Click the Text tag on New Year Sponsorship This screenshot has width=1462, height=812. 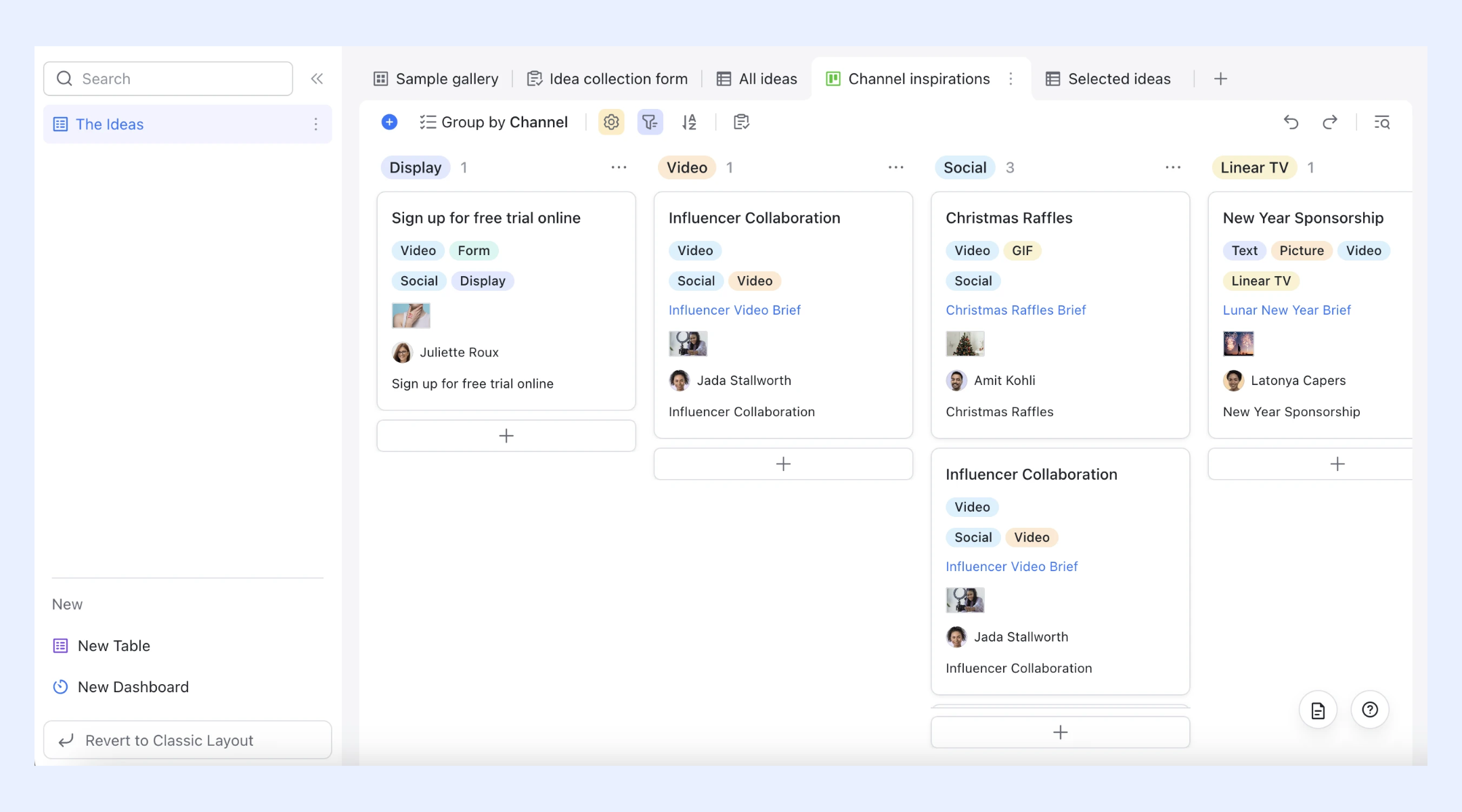(1244, 250)
